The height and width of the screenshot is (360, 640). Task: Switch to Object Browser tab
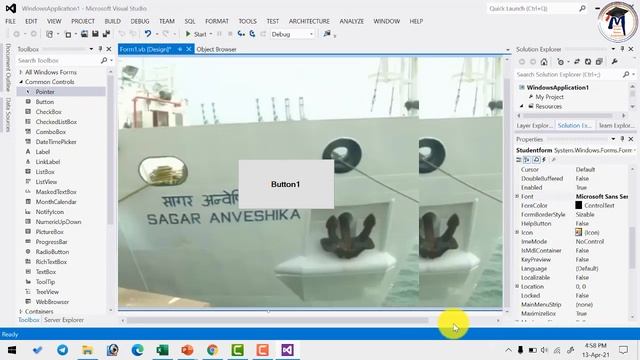216,49
